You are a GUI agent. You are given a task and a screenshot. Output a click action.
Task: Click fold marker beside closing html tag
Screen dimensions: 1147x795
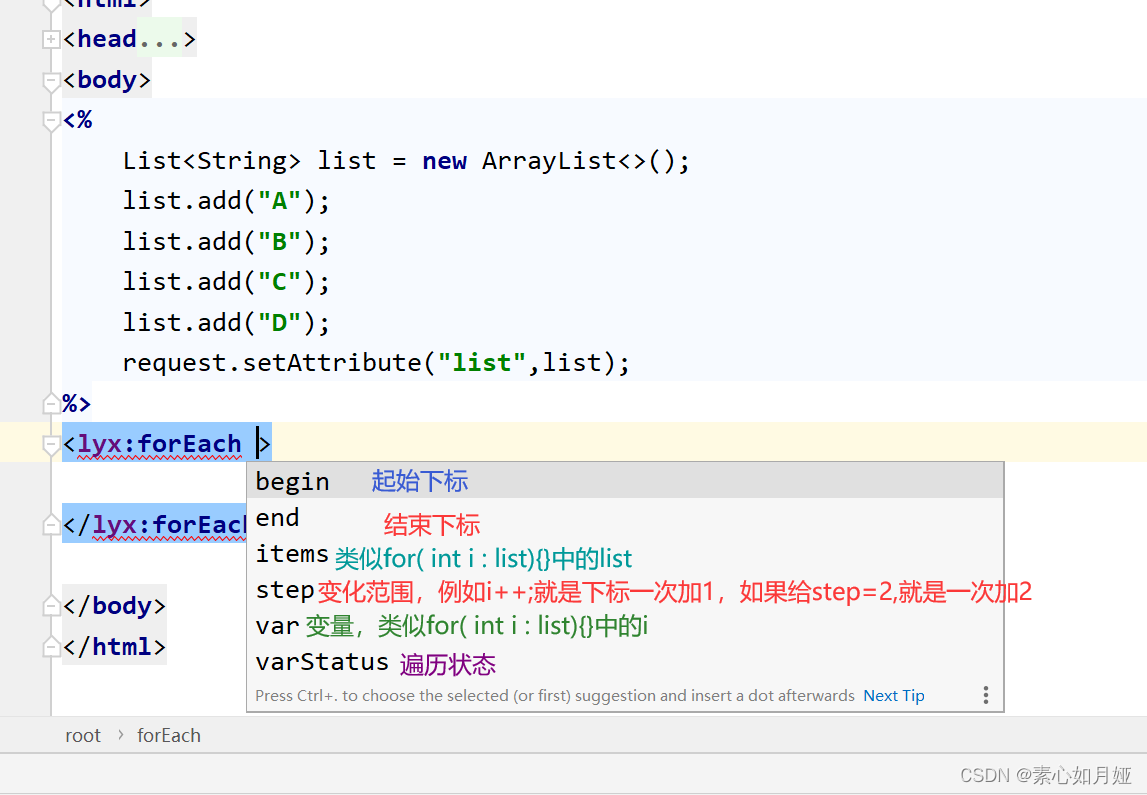pyautogui.click(x=51, y=647)
